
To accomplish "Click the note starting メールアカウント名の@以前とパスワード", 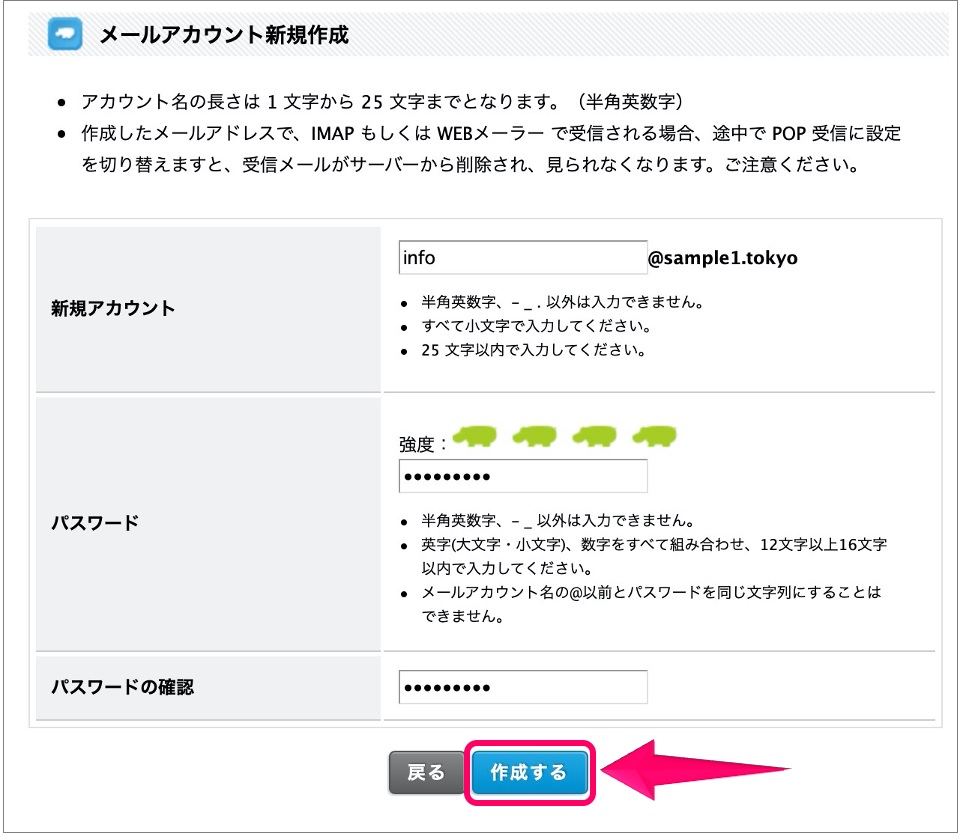I will point(651,604).
